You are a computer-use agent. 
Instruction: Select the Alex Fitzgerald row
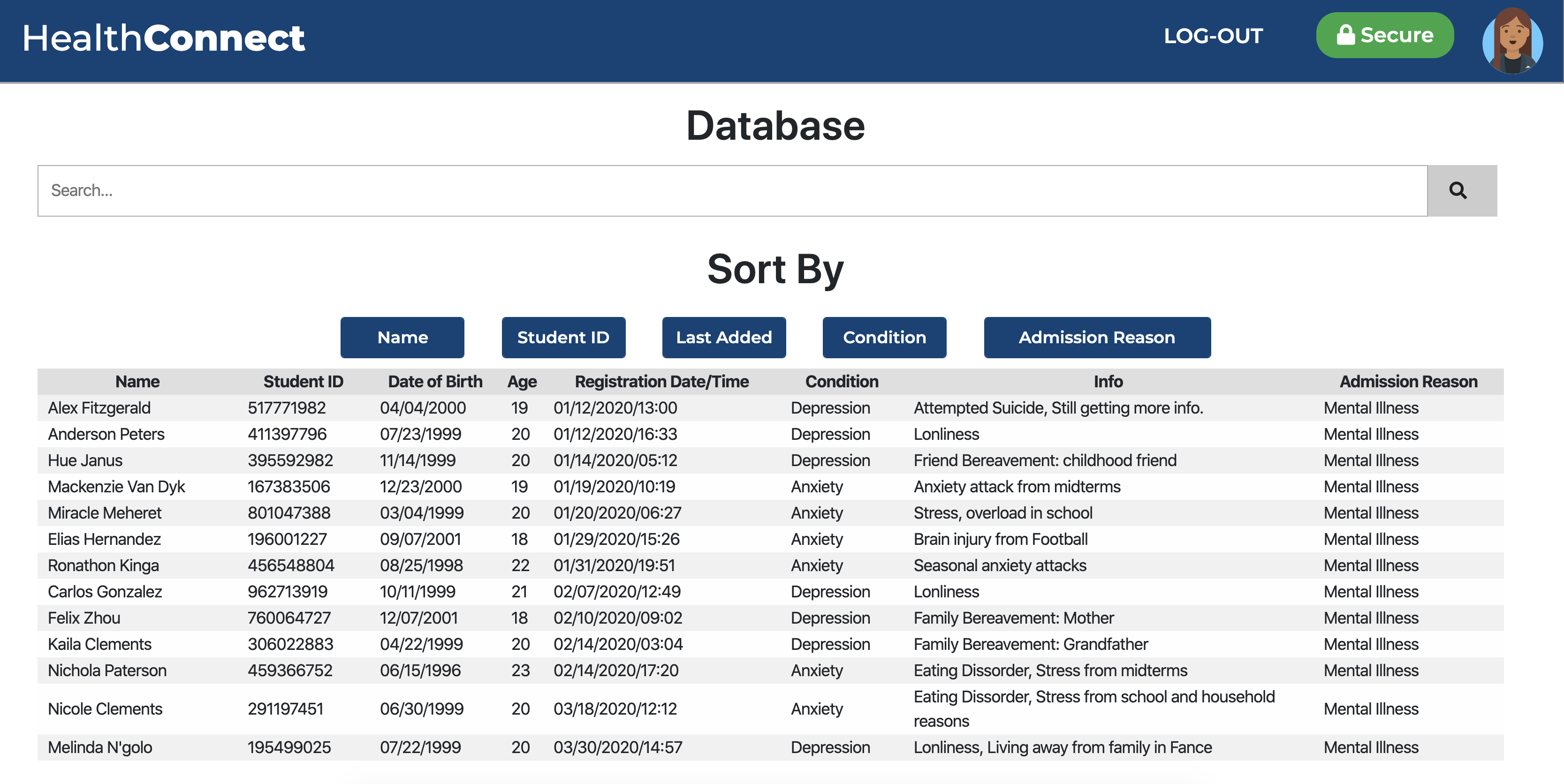pos(99,408)
